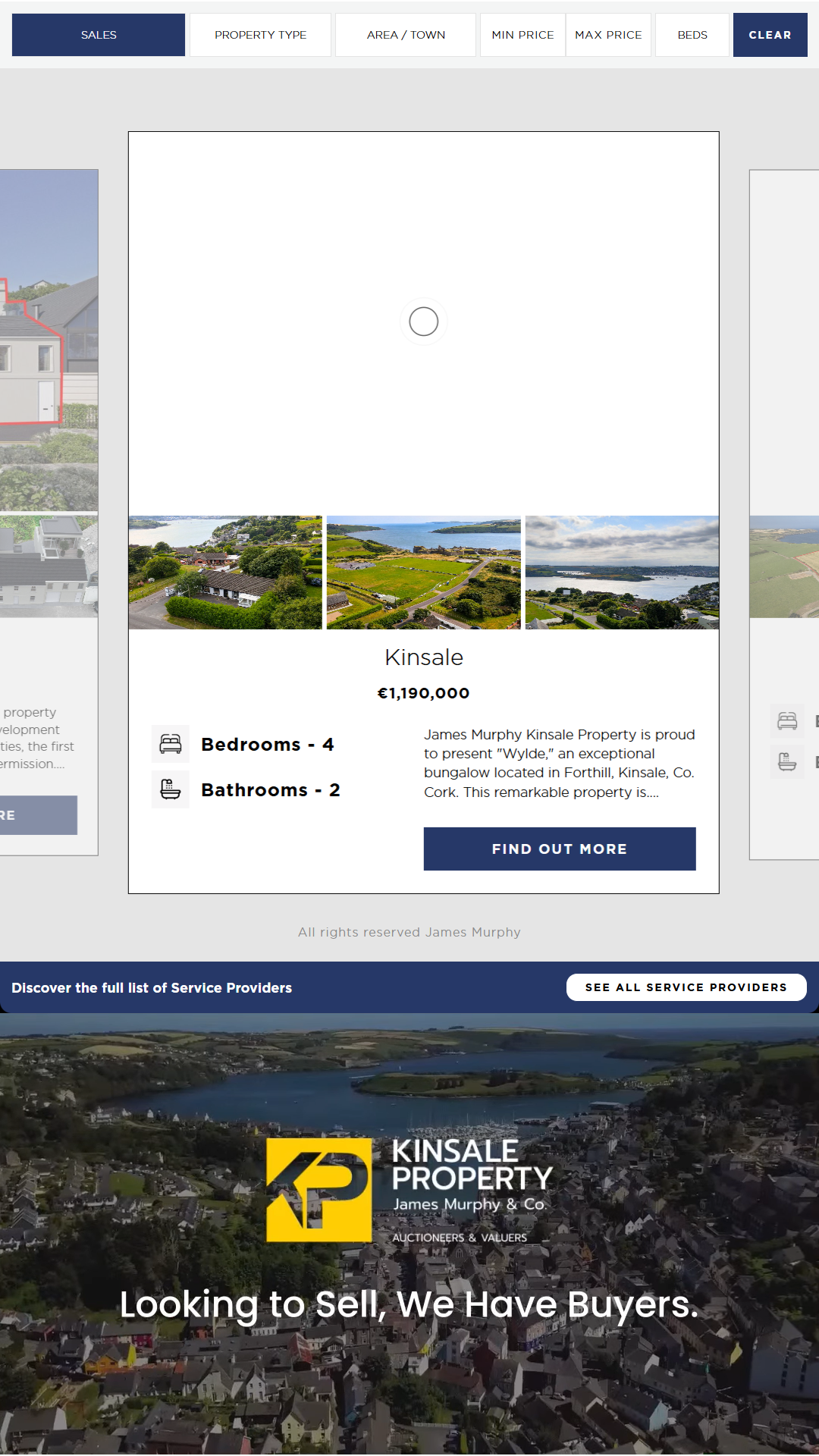This screenshot has height=1456, width=819.
Task: Click the bath icon on the next property card
Action: 787,761
